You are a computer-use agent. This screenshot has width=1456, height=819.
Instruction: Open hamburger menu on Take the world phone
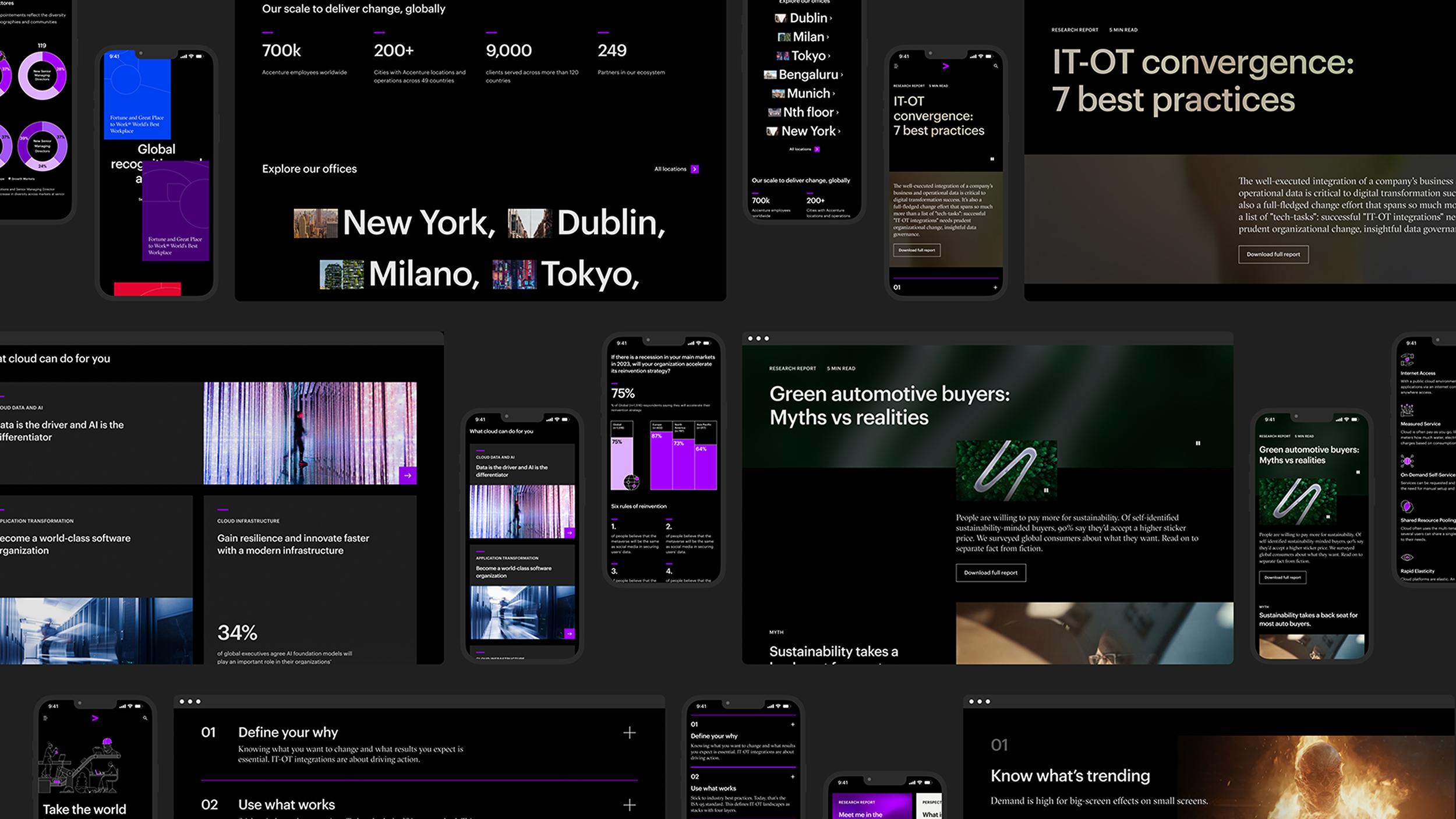(x=45, y=718)
